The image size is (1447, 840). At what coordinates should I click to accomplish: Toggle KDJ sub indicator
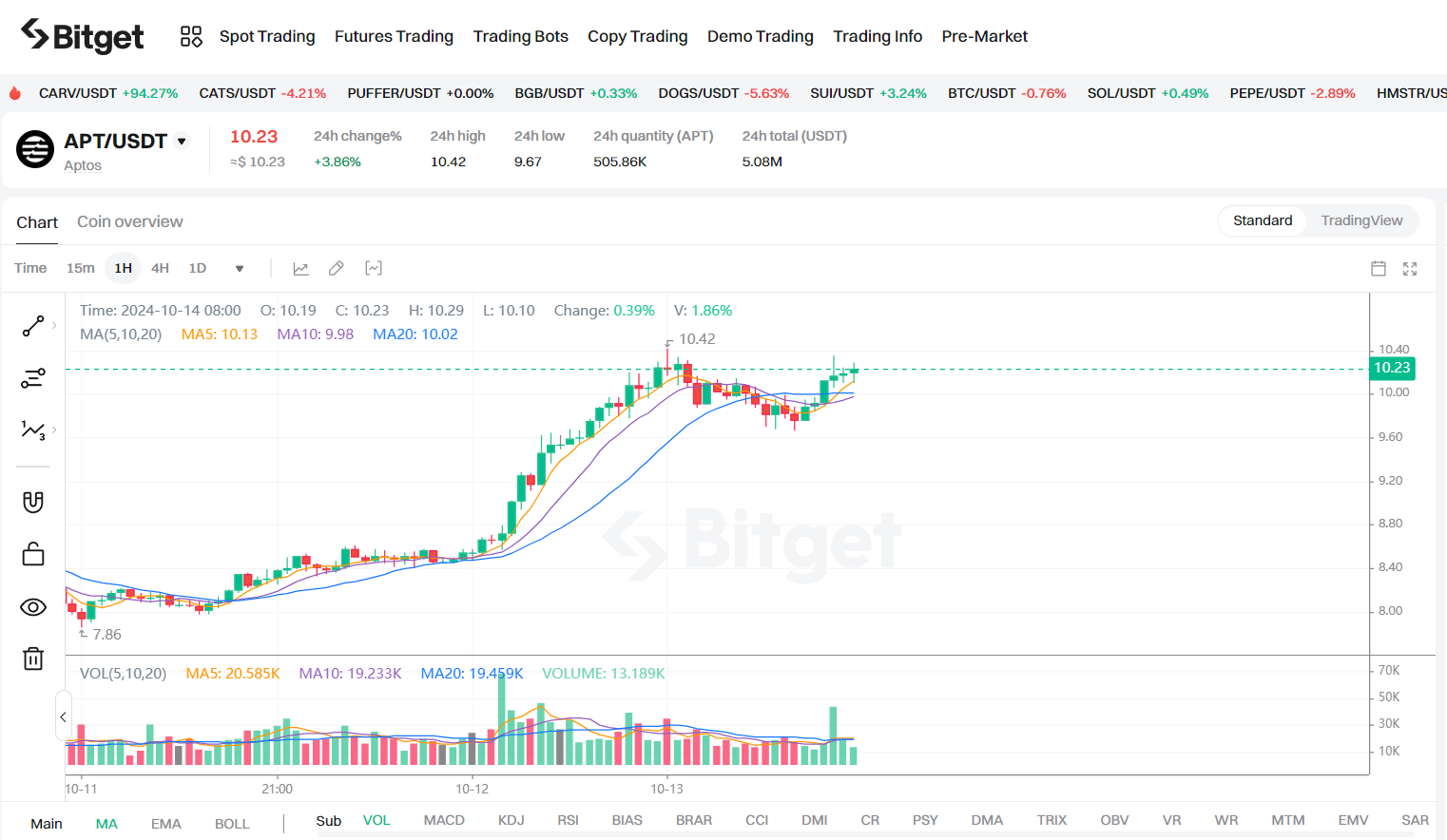511,820
